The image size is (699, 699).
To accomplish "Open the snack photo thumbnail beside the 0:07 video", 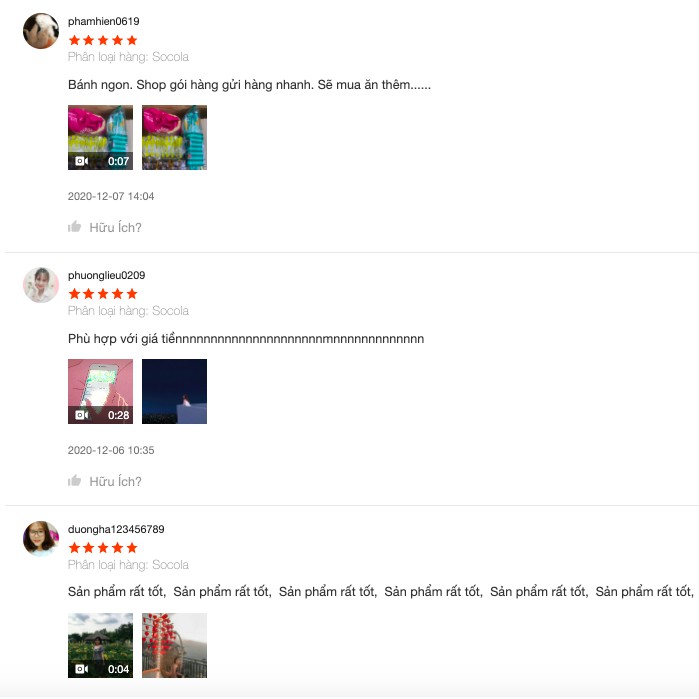I will click(x=174, y=137).
